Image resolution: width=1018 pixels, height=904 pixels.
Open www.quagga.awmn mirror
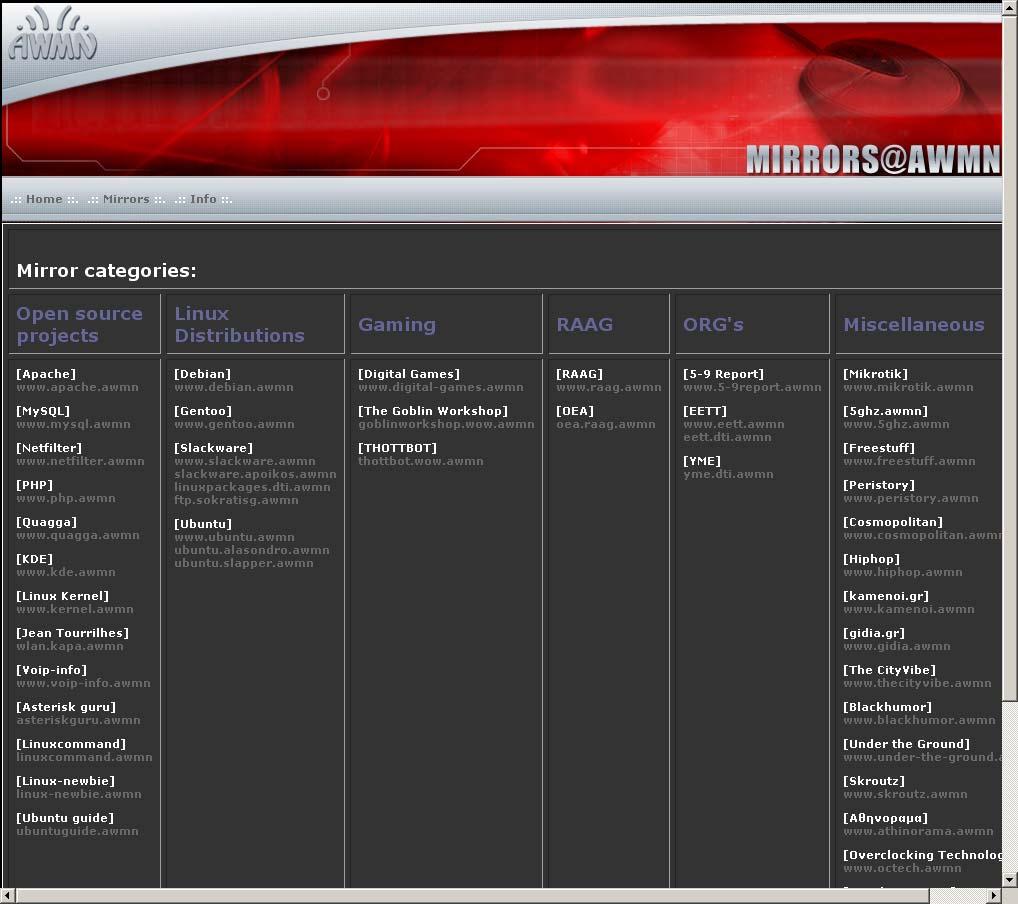tap(78, 535)
